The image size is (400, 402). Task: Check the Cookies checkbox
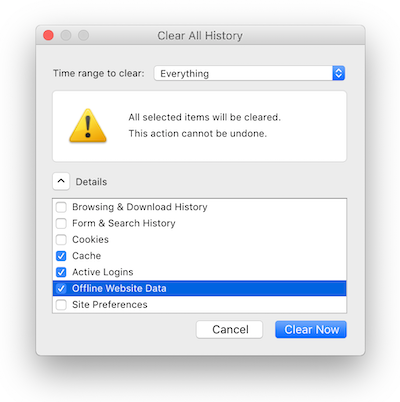pyautogui.click(x=61, y=240)
